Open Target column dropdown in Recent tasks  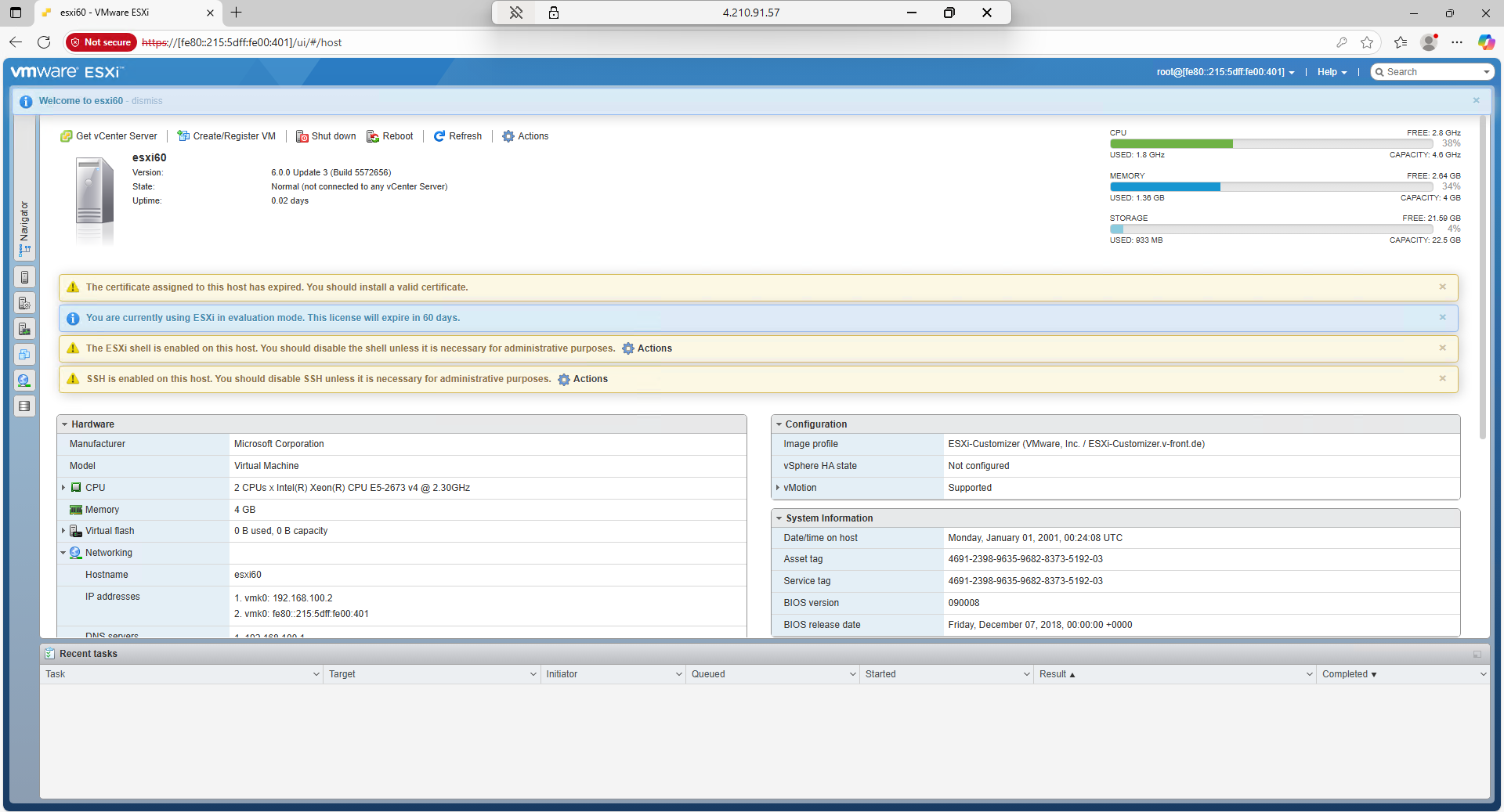click(x=533, y=674)
